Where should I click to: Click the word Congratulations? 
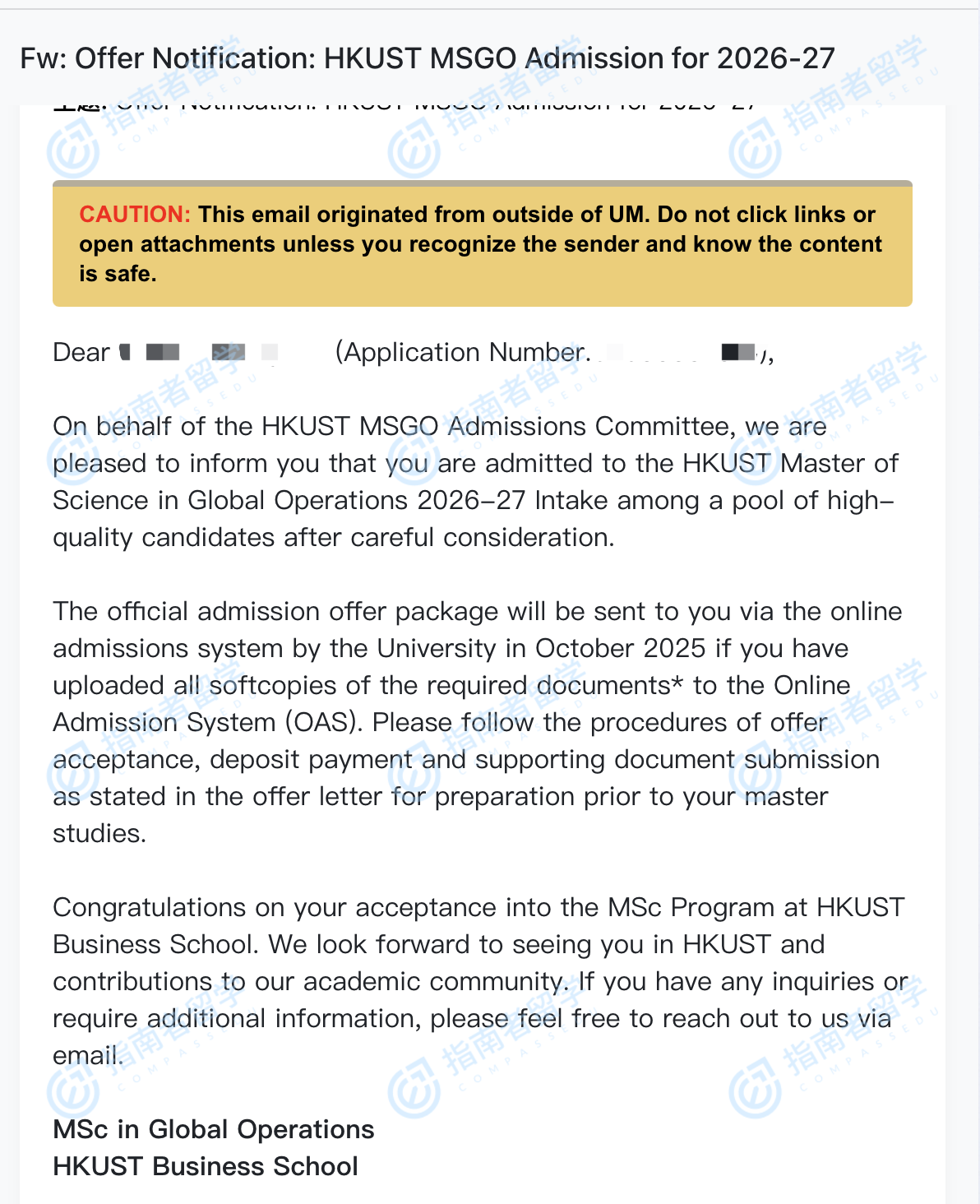click(x=149, y=907)
